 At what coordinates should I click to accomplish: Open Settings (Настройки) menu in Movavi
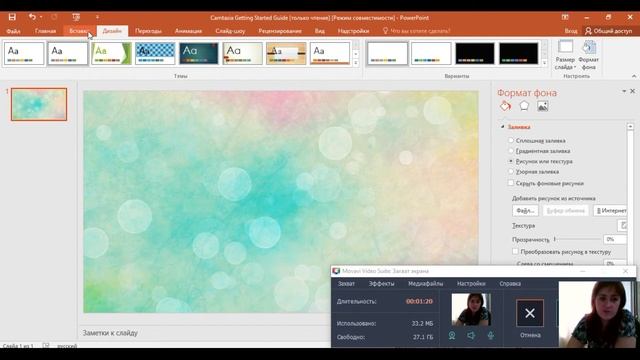(471, 284)
